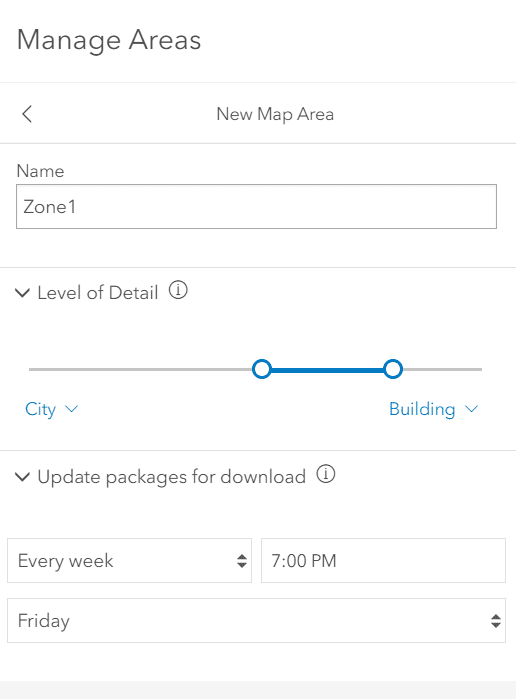The height and width of the screenshot is (699, 516).
Task: Collapse the Level of Detail section chevron
Action: pos(22,293)
